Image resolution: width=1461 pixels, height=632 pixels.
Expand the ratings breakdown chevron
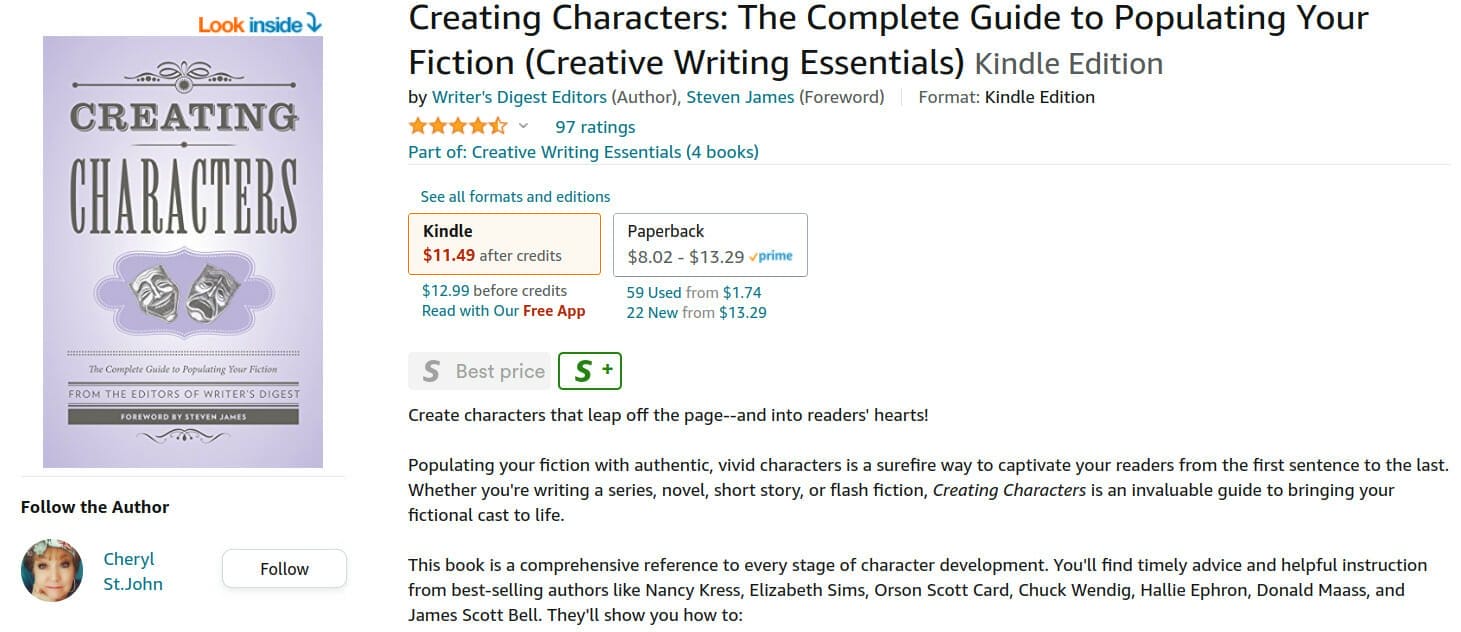(522, 127)
